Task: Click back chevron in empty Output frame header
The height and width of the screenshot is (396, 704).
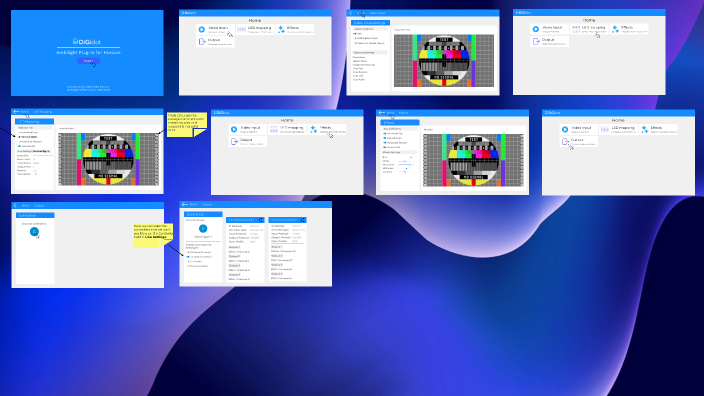Action: click(15, 206)
